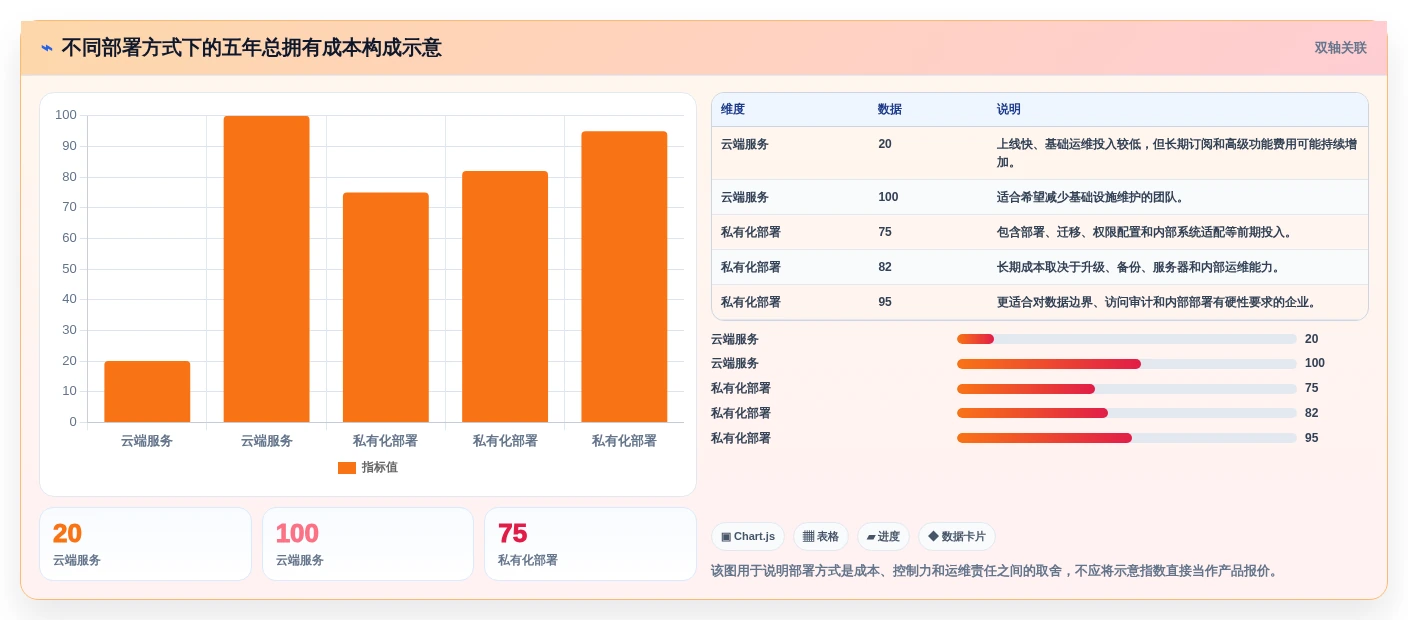
Task: Click the 数据卡片 chip
Action: [x=957, y=536]
